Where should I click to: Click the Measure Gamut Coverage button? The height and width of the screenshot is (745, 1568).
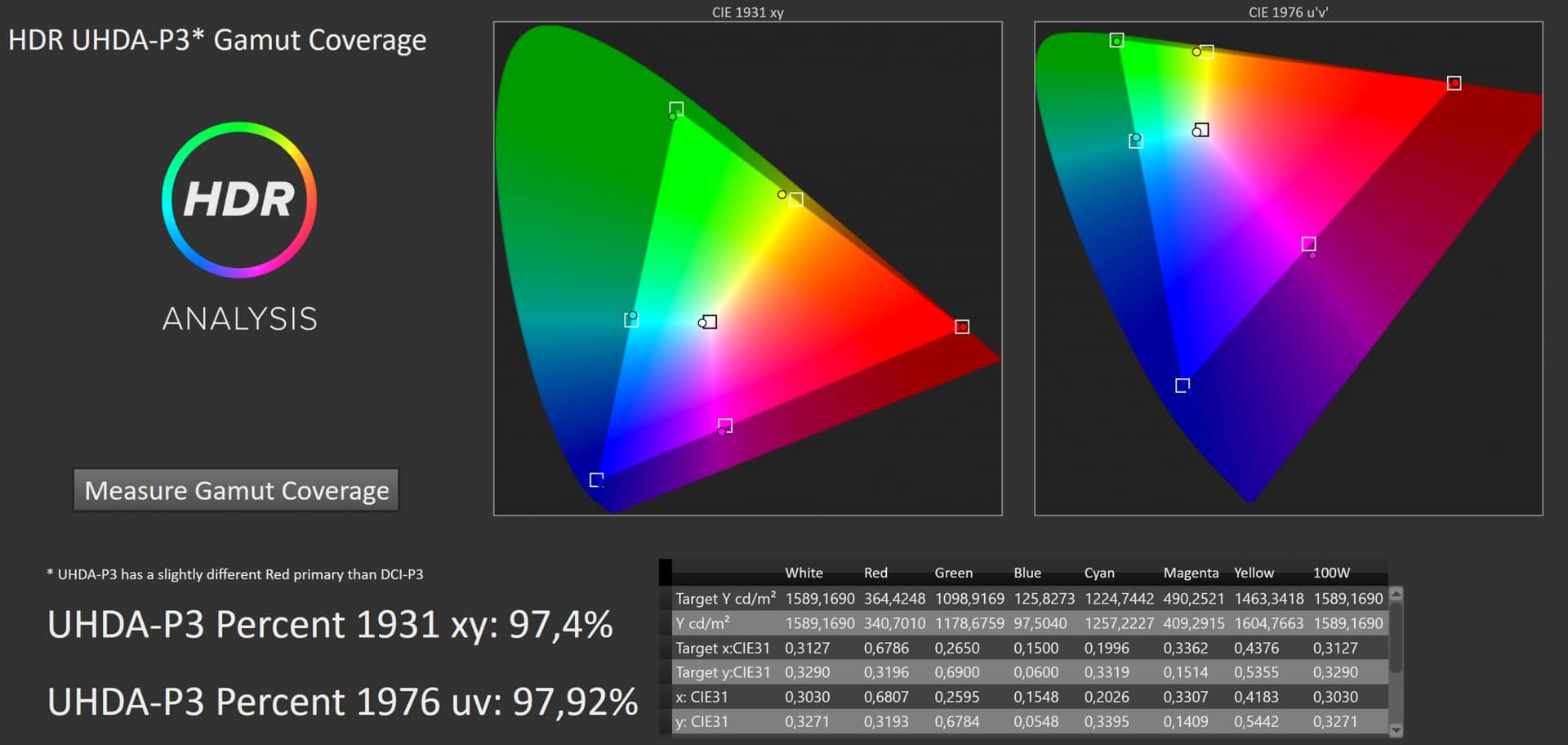(236, 490)
